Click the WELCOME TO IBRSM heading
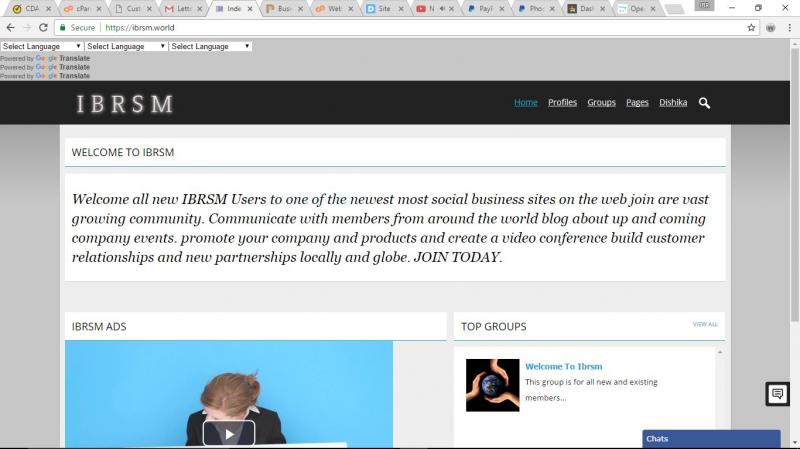Screen dimensions: 800x449 123,152
